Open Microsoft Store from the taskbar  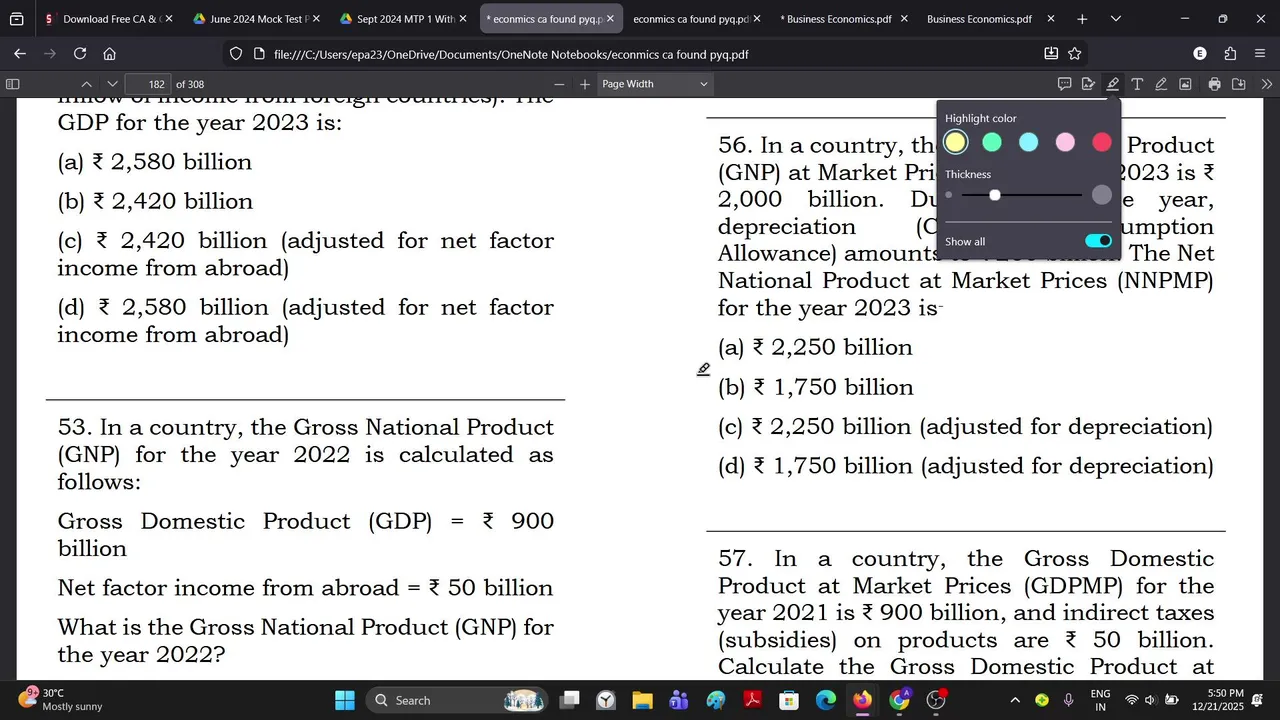point(789,700)
